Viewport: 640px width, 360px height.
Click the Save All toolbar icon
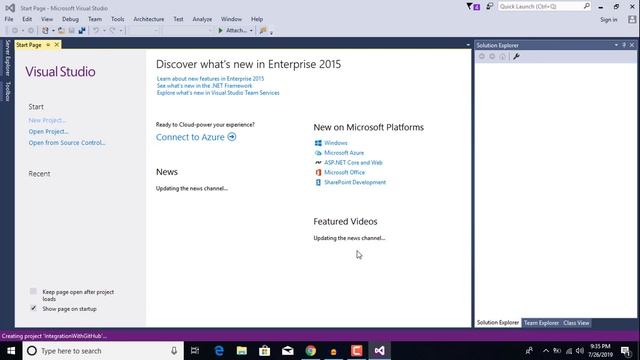pyautogui.click(x=82, y=30)
